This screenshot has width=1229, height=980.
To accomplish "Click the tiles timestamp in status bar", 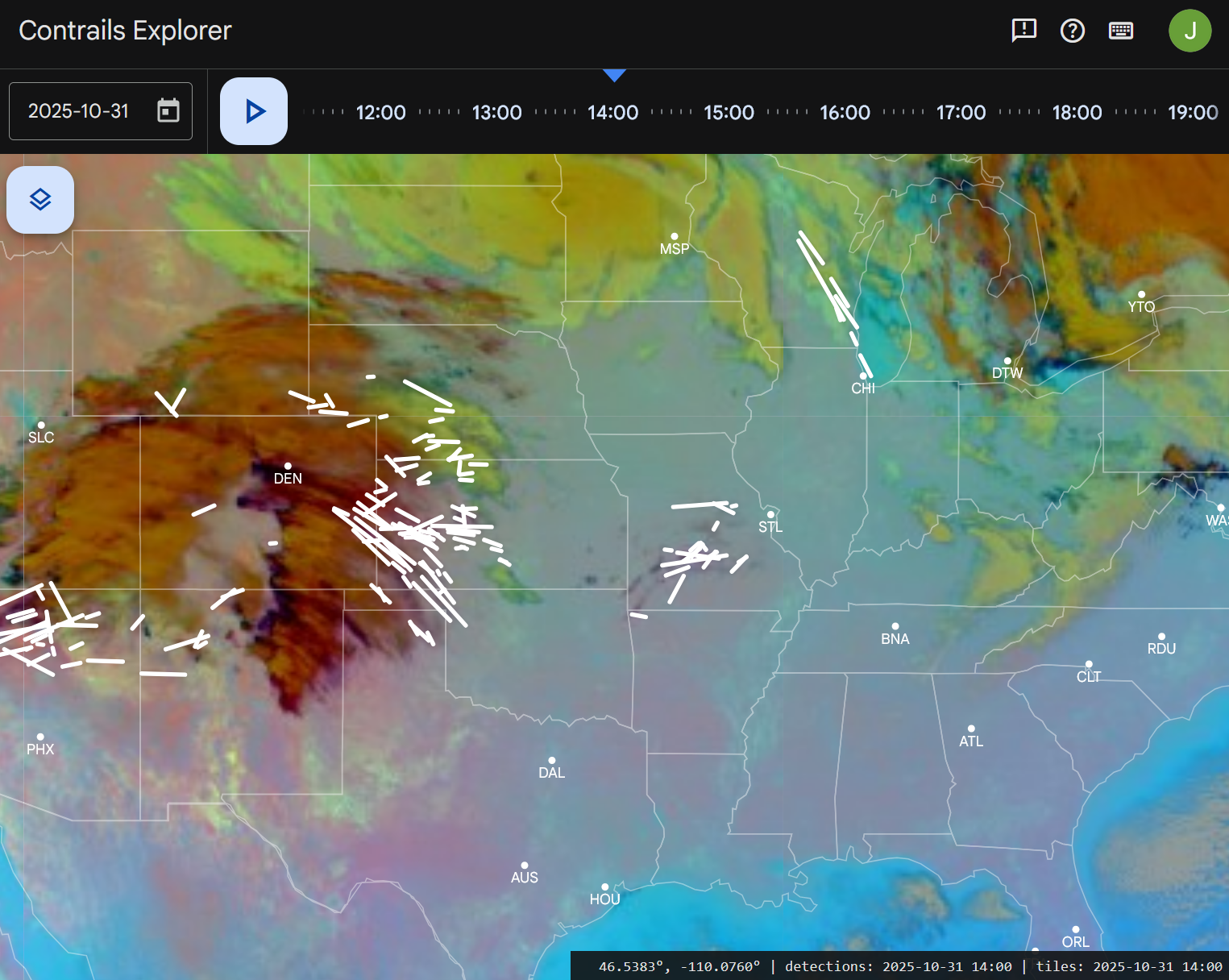I will point(1129,966).
